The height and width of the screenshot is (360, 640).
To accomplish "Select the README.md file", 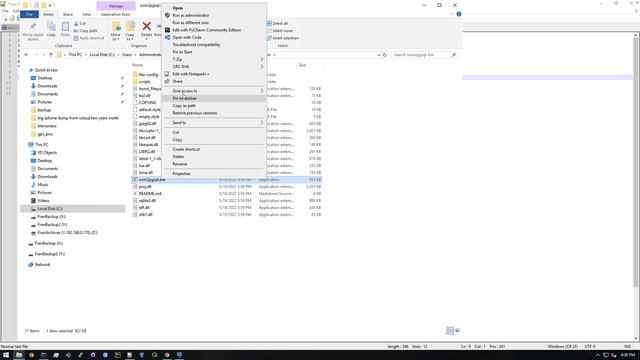I will click(150, 193).
